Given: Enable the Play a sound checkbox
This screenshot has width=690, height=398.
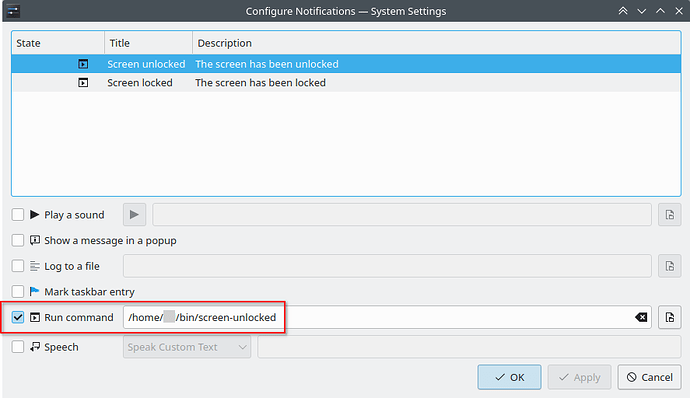Looking at the screenshot, I should click(18, 215).
